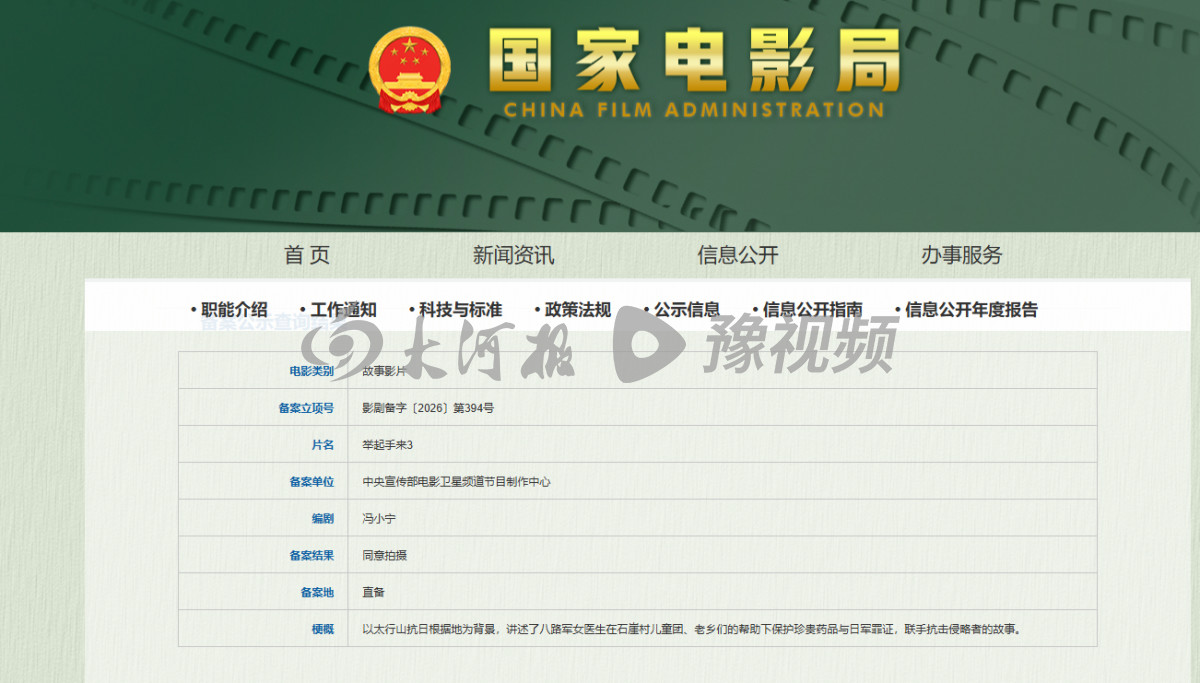
Task: Open the 办事服务 navigation item
Action: click(x=961, y=255)
